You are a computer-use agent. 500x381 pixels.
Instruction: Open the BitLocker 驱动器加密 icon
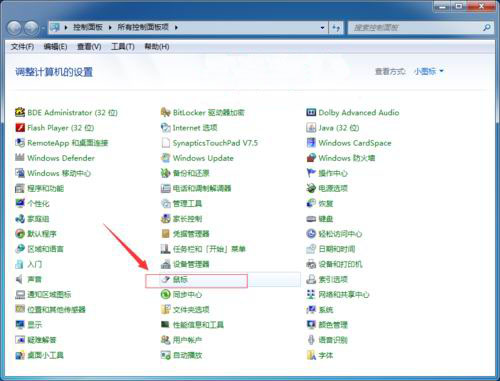[x=165, y=112]
